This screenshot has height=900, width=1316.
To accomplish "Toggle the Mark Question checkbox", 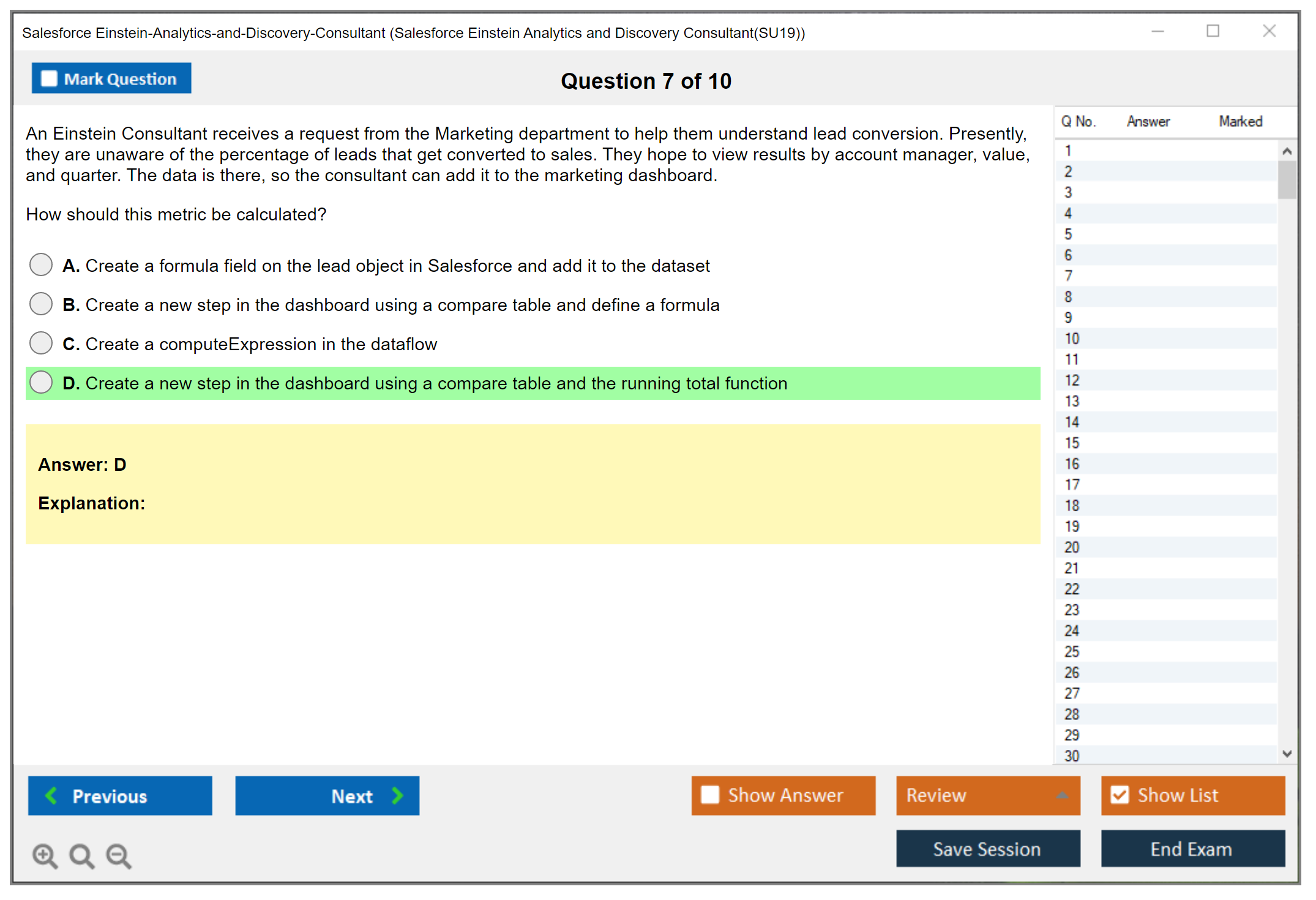I will [x=49, y=78].
